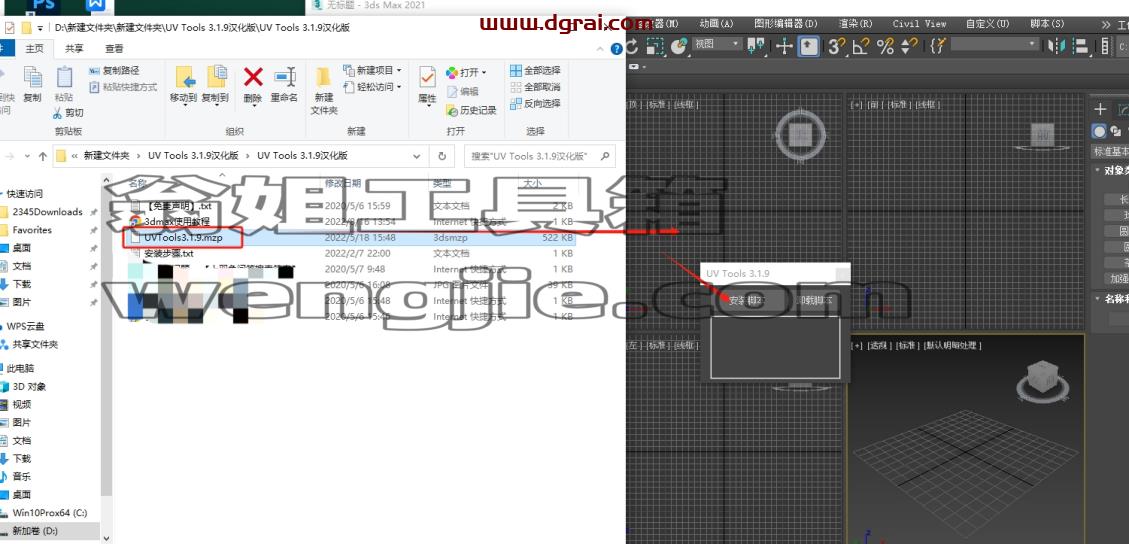Click the Move to folder icon

[x=184, y=78]
